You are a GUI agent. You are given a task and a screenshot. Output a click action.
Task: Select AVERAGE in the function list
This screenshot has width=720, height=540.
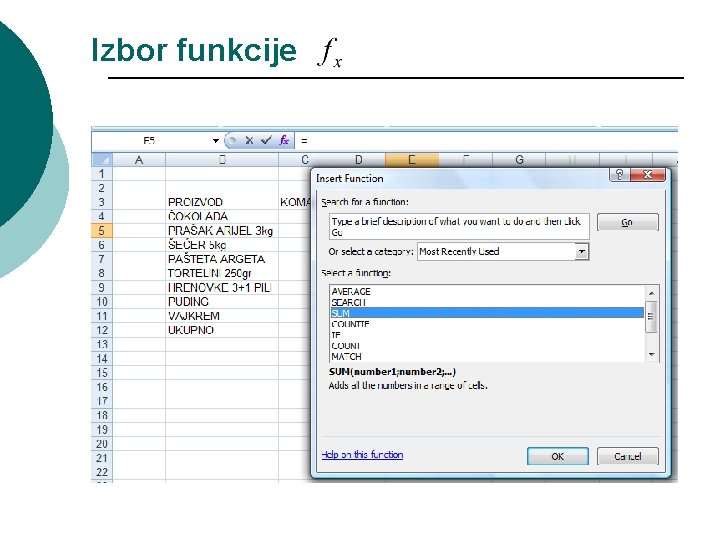click(487, 292)
